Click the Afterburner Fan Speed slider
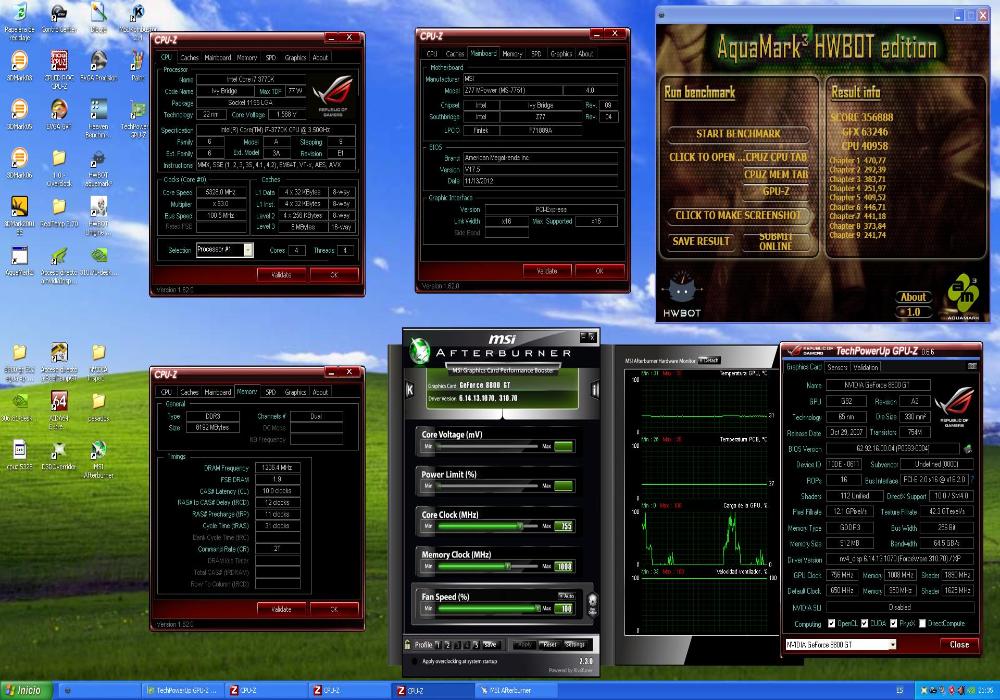The width and height of the screenshot is (1000, 700). click(x=489, y=608)
